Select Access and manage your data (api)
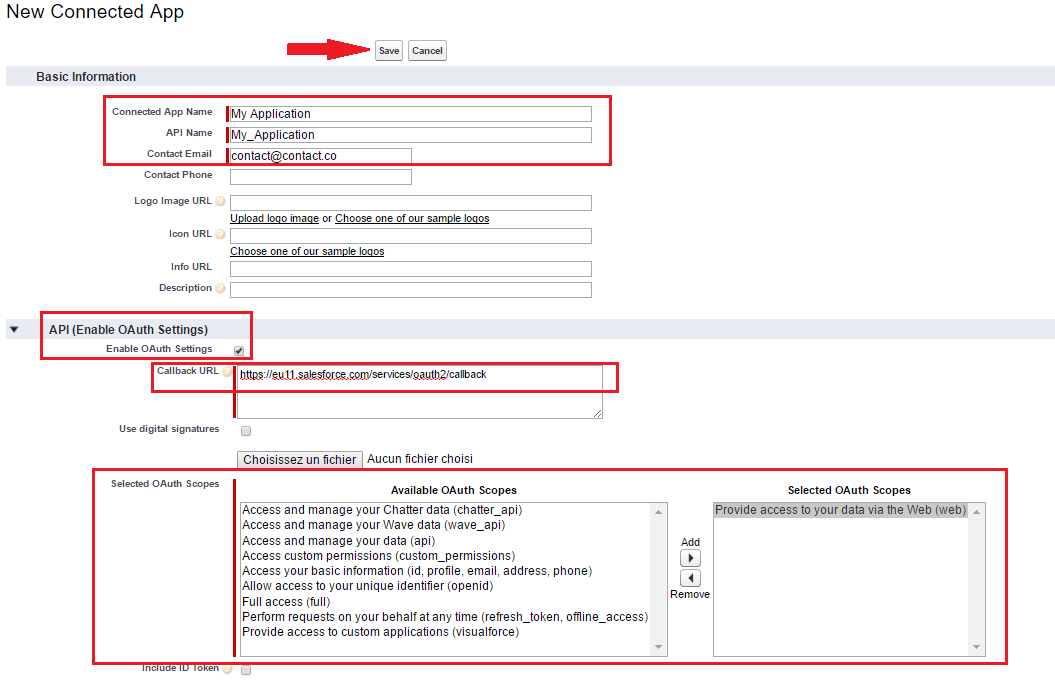The image size is (1055, 687). 338,540
